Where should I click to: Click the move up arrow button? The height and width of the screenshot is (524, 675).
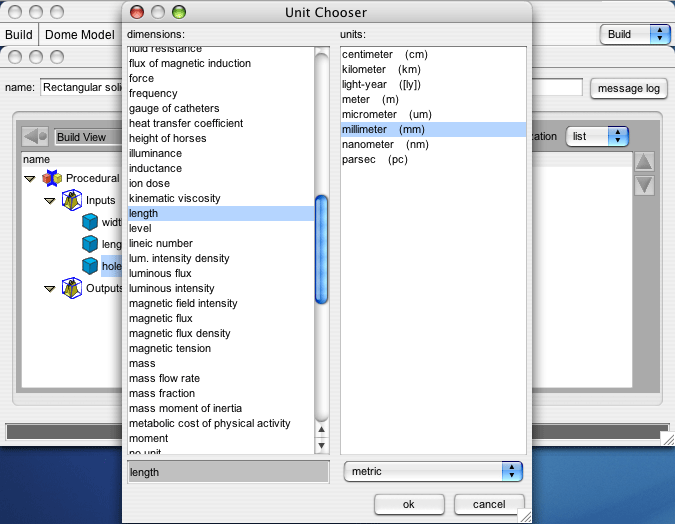[644, 162]
